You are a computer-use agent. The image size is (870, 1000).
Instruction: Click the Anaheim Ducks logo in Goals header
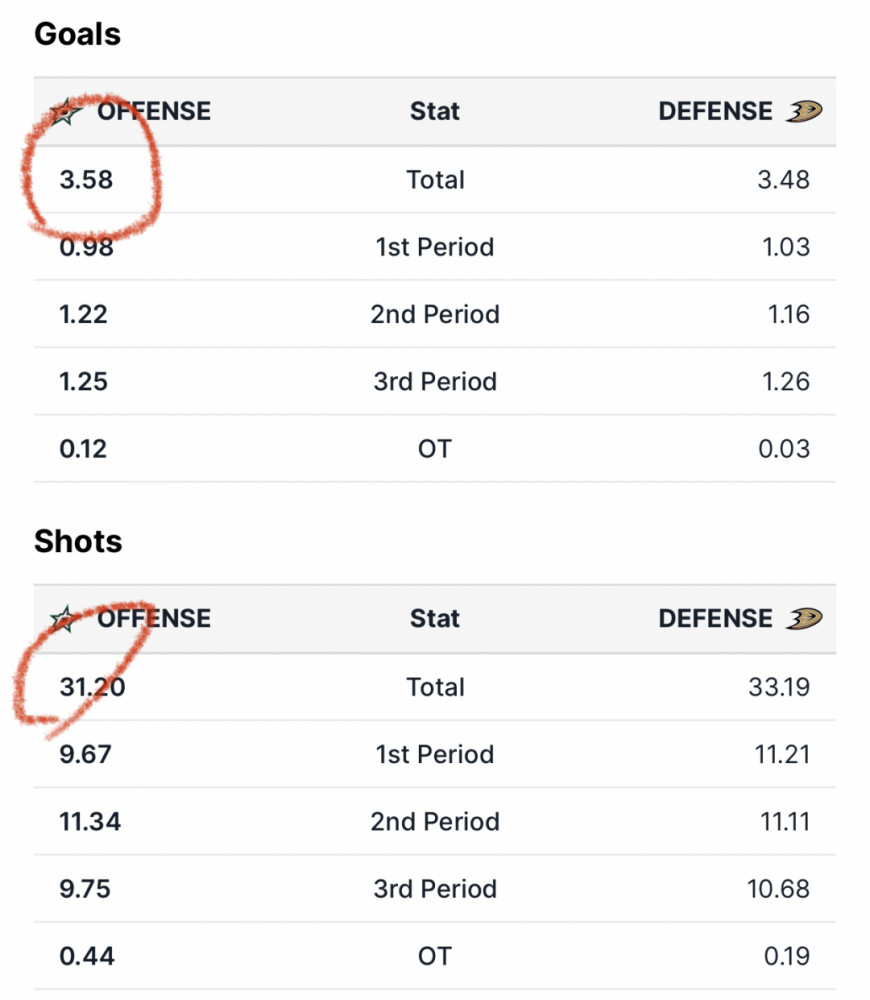pos(804,112)
